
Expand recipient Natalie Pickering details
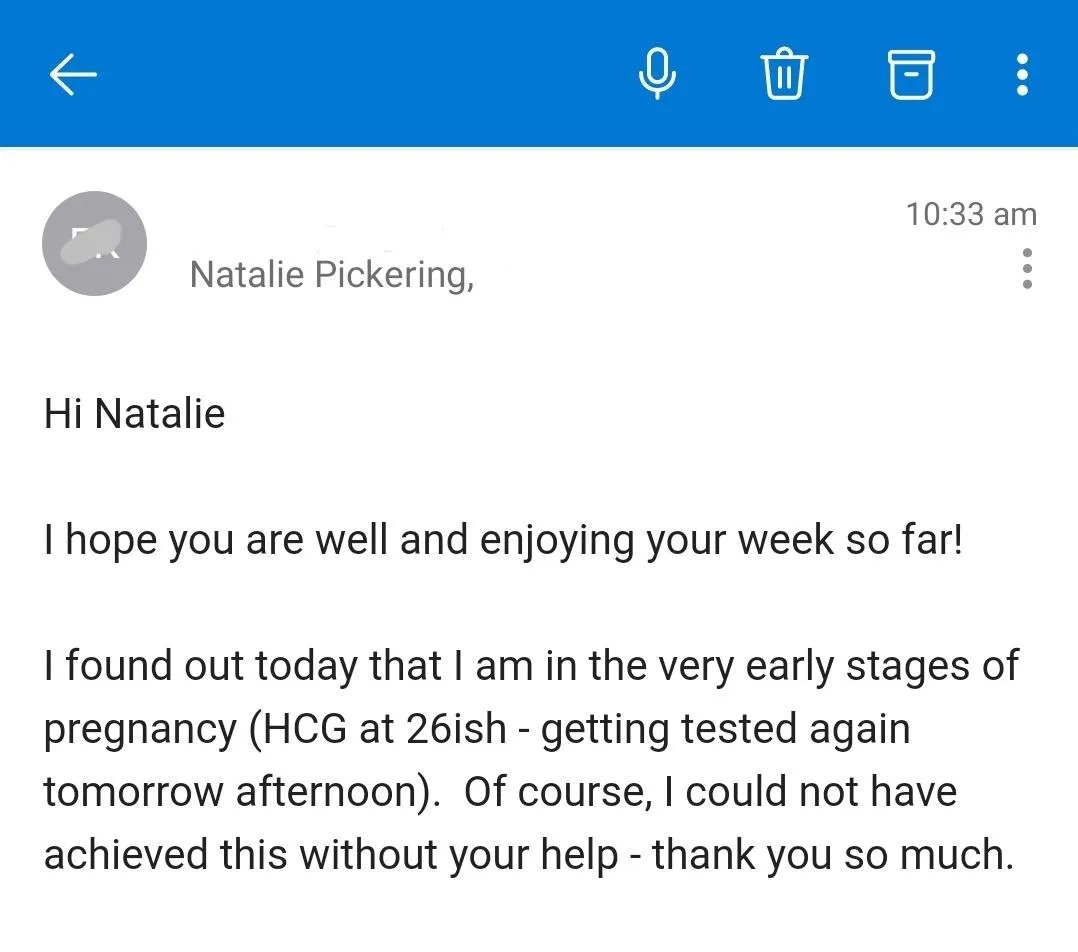(x=331, y=275)
